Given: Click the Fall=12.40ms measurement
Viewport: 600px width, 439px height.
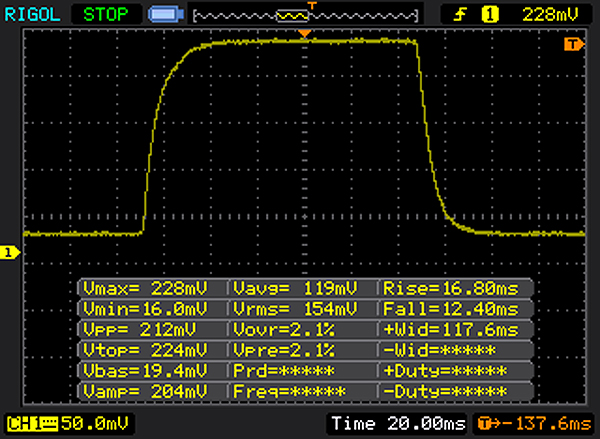Looking at the screenshot, I should click(x=451, y=308).
